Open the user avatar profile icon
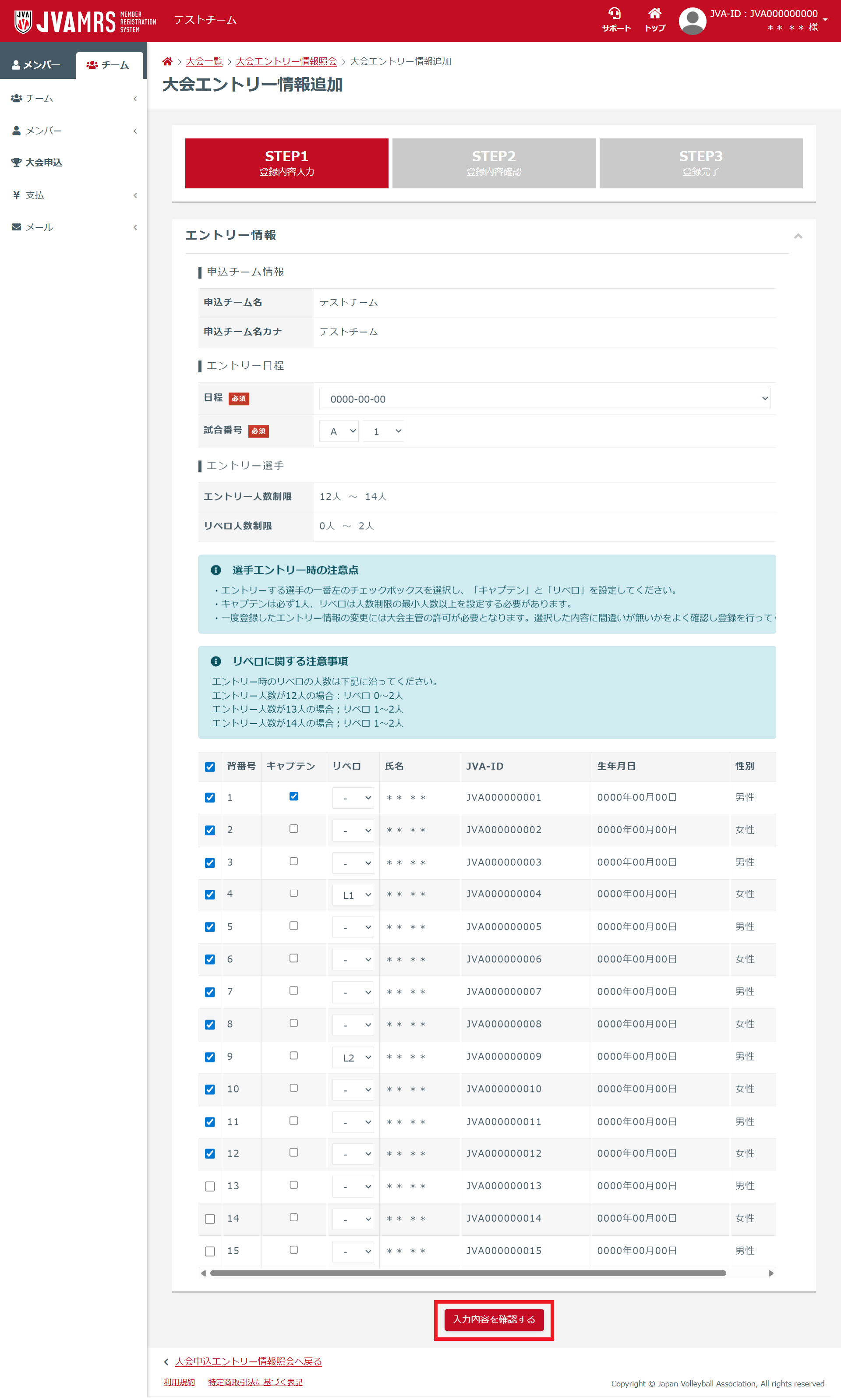This screenshot has width=841, height=1400. click(692, 21)
